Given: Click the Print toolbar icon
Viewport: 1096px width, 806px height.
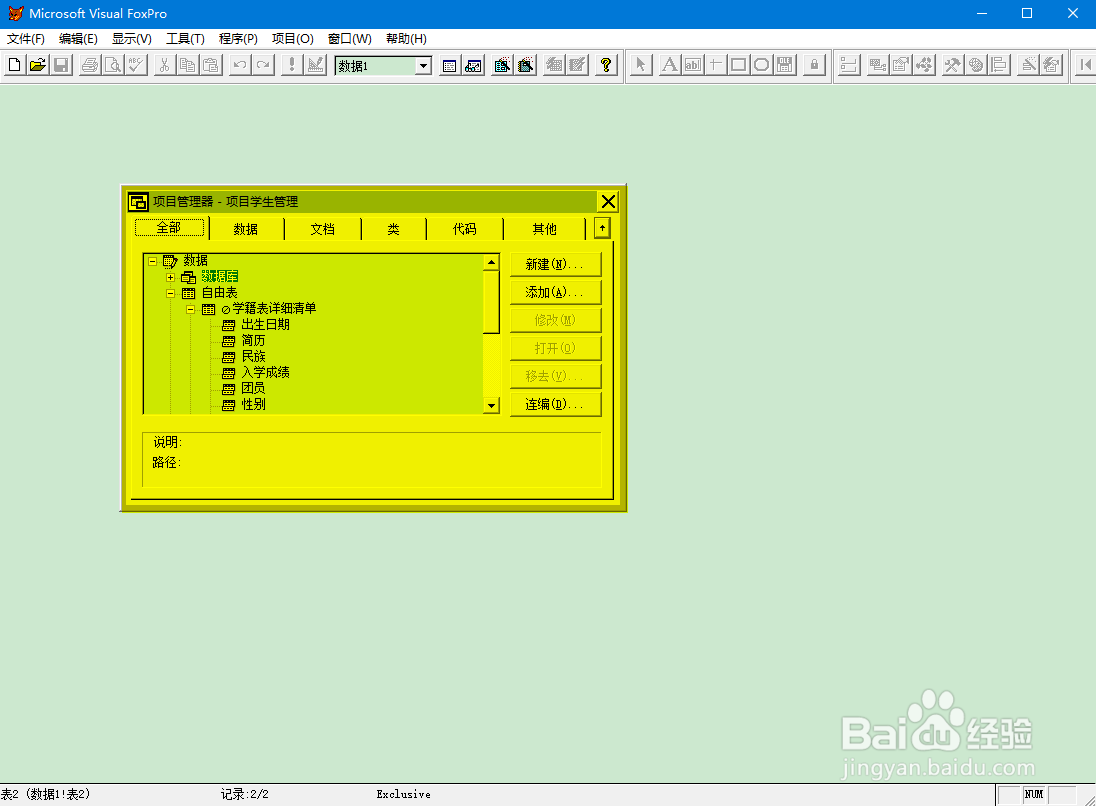Looking at the screenshot, I should [89, 66].
